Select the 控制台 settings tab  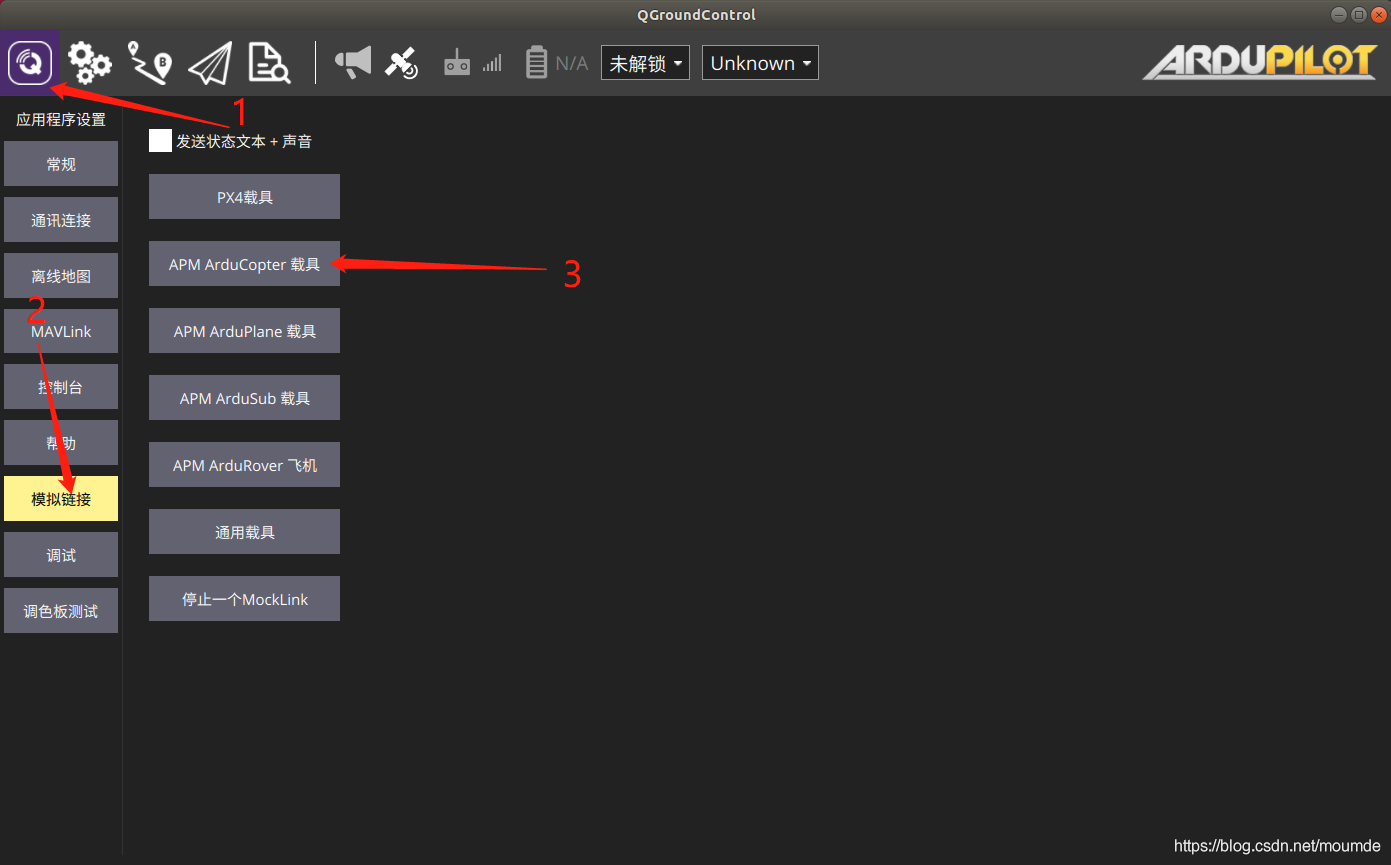61,387
